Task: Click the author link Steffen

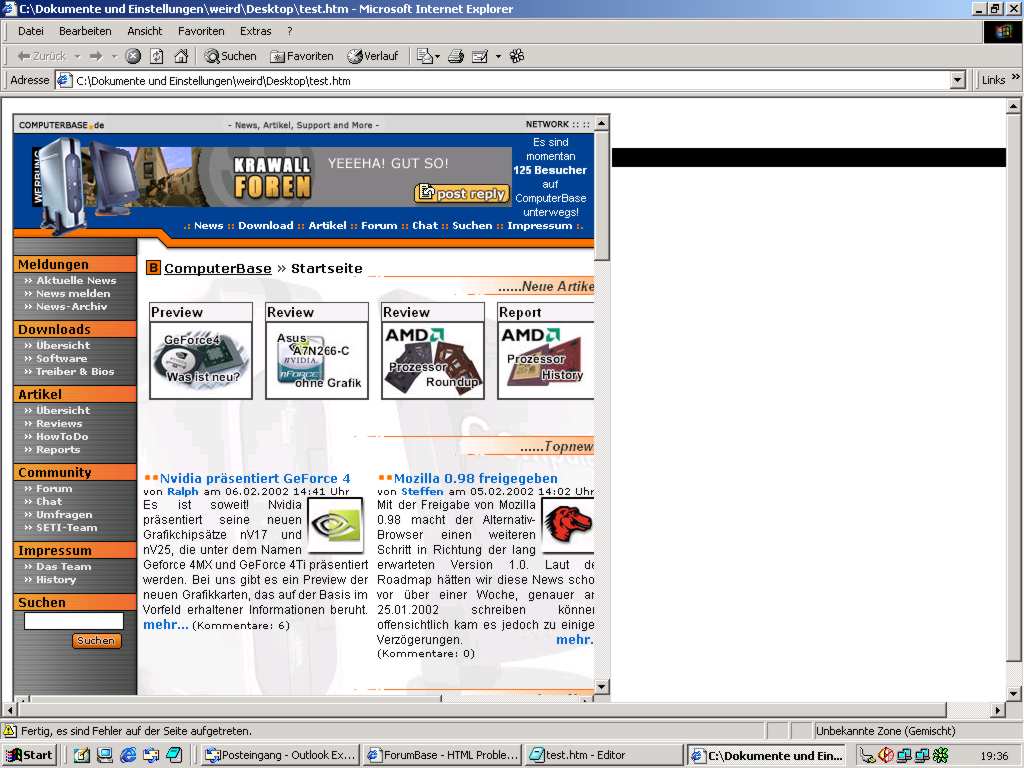Action: click(x=422, y=492)
